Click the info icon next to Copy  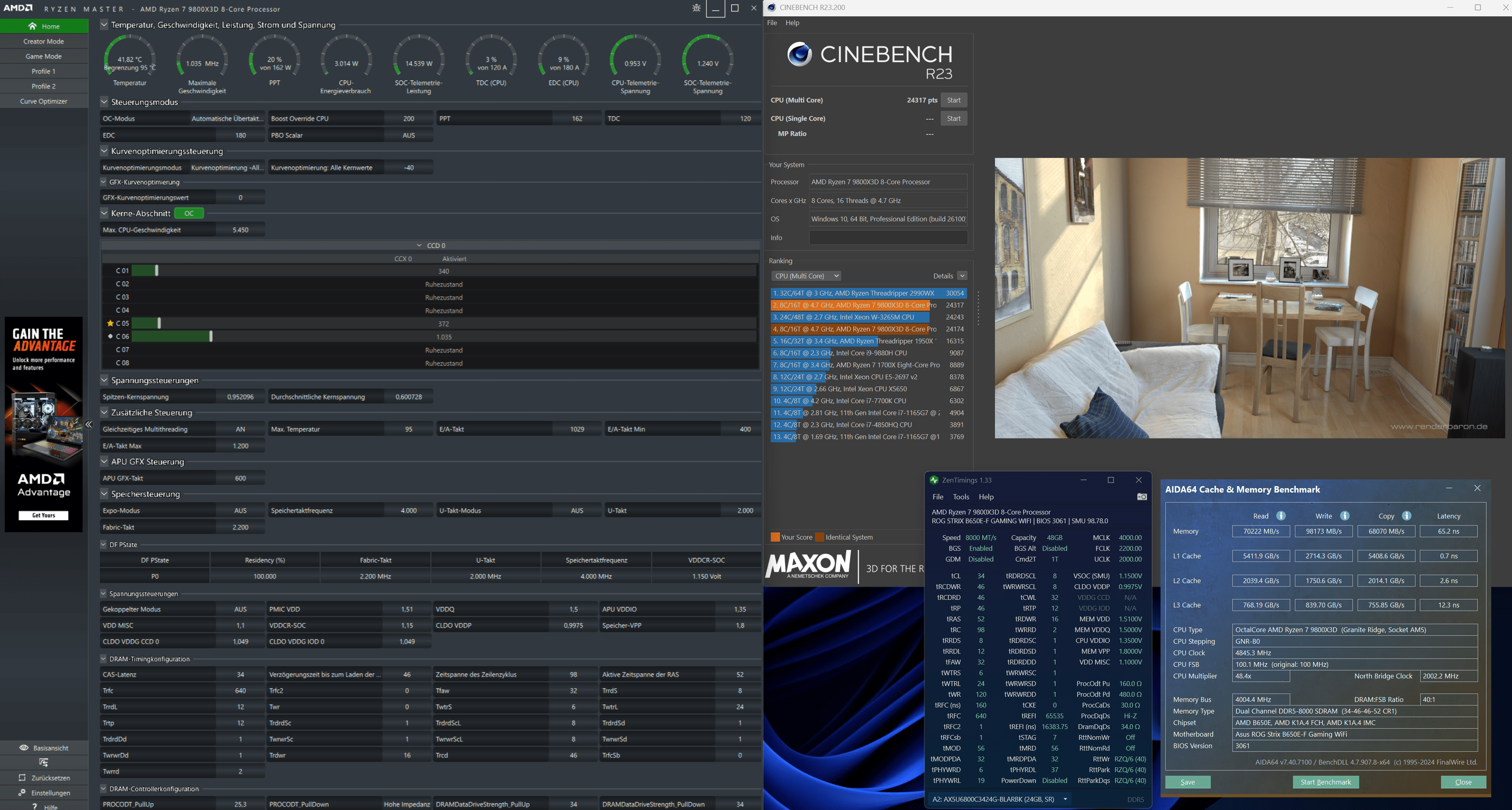pos(1406,516)
